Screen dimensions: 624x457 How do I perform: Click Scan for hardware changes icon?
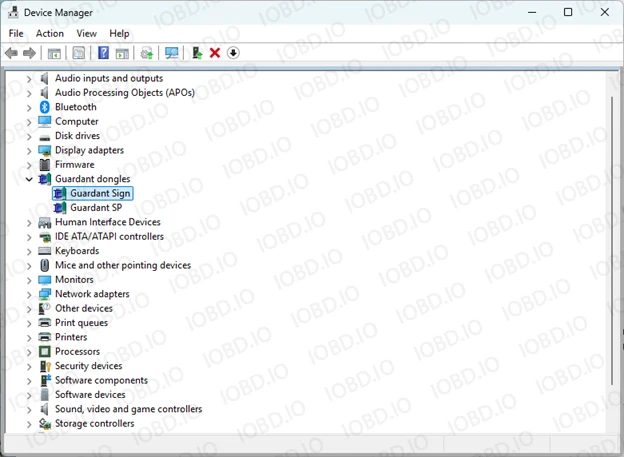172,53
